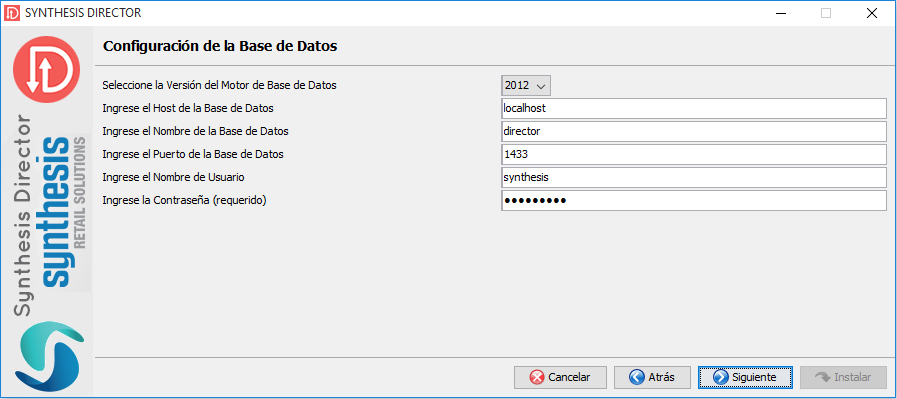Image resolution: width=897 pixels, height=399 pixels.
Task: Click the title bar Synthesis Director app icon
Action: [x=12, y=13]
